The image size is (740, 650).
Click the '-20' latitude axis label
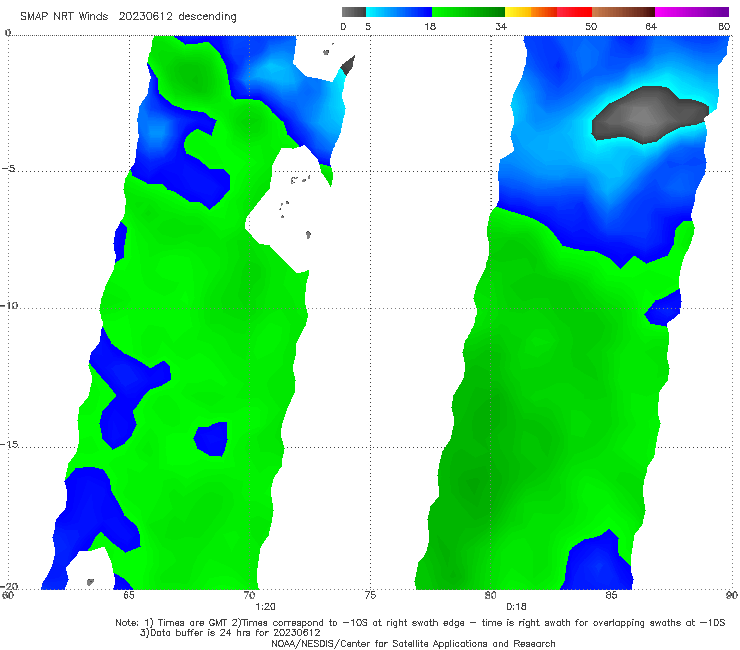click(x=9, y=586)
